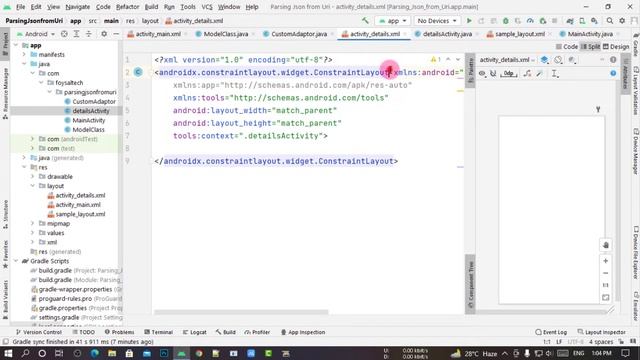This screenshot has height=360, width=640.
Task: Infer constraints magic wand icon
Action: click(540, 73)
